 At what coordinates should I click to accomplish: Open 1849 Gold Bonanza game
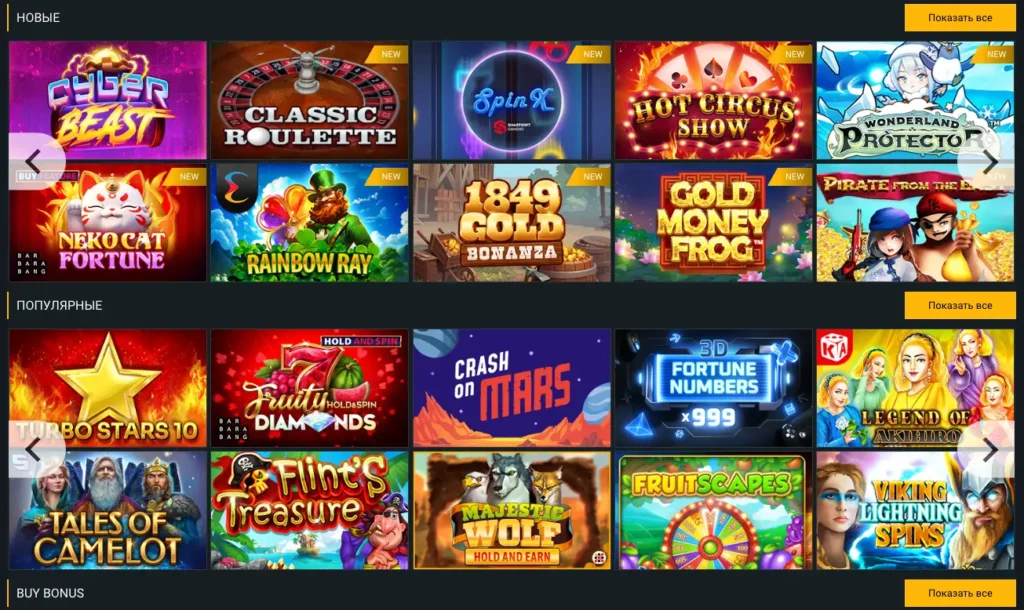pyautogui.click(x=511, y=223)
